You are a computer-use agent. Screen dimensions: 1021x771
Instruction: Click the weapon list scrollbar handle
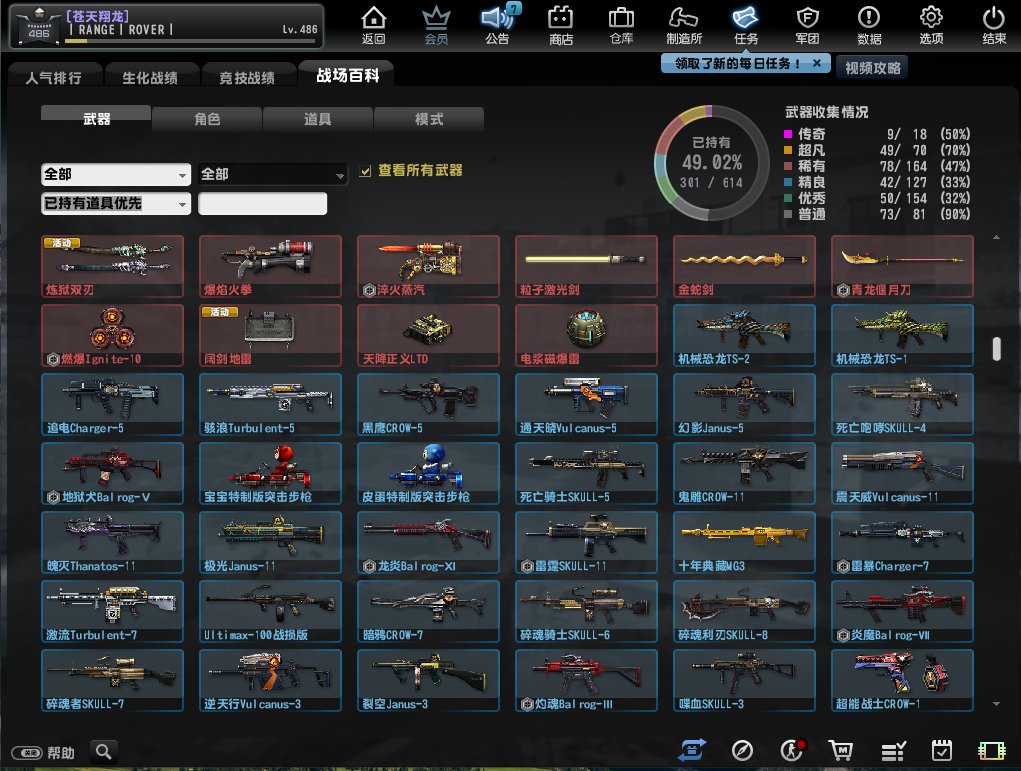click(x=996, y=349)
